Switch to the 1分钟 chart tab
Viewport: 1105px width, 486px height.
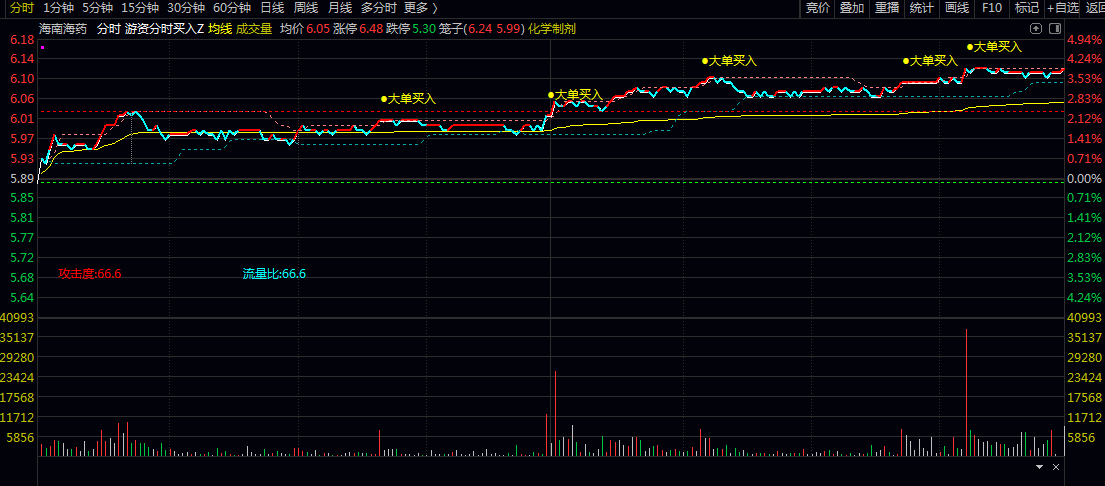(x=58, y=8)
